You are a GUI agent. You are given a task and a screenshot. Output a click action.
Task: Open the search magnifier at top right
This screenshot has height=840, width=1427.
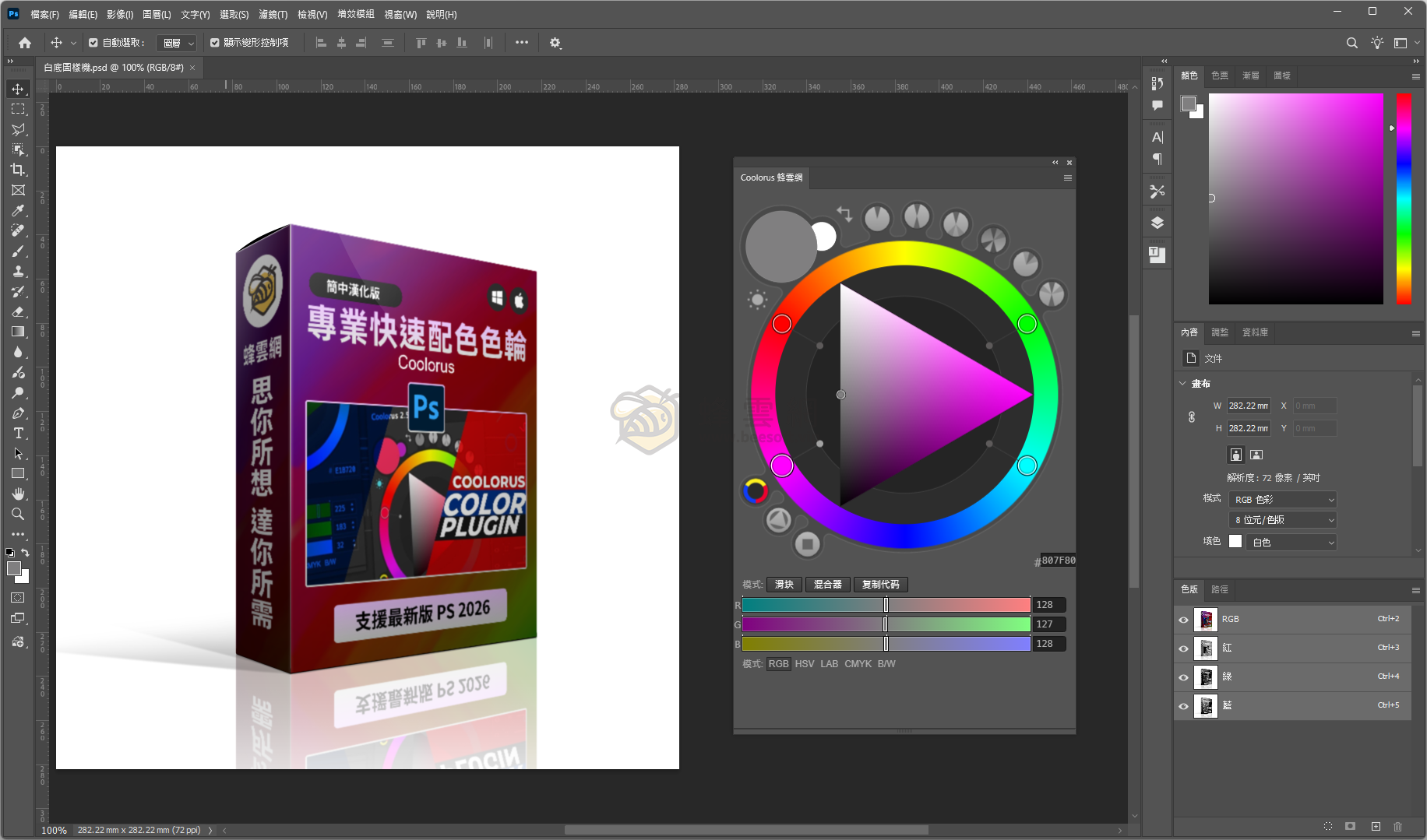pyautogui.click(x=1352, y=43)
